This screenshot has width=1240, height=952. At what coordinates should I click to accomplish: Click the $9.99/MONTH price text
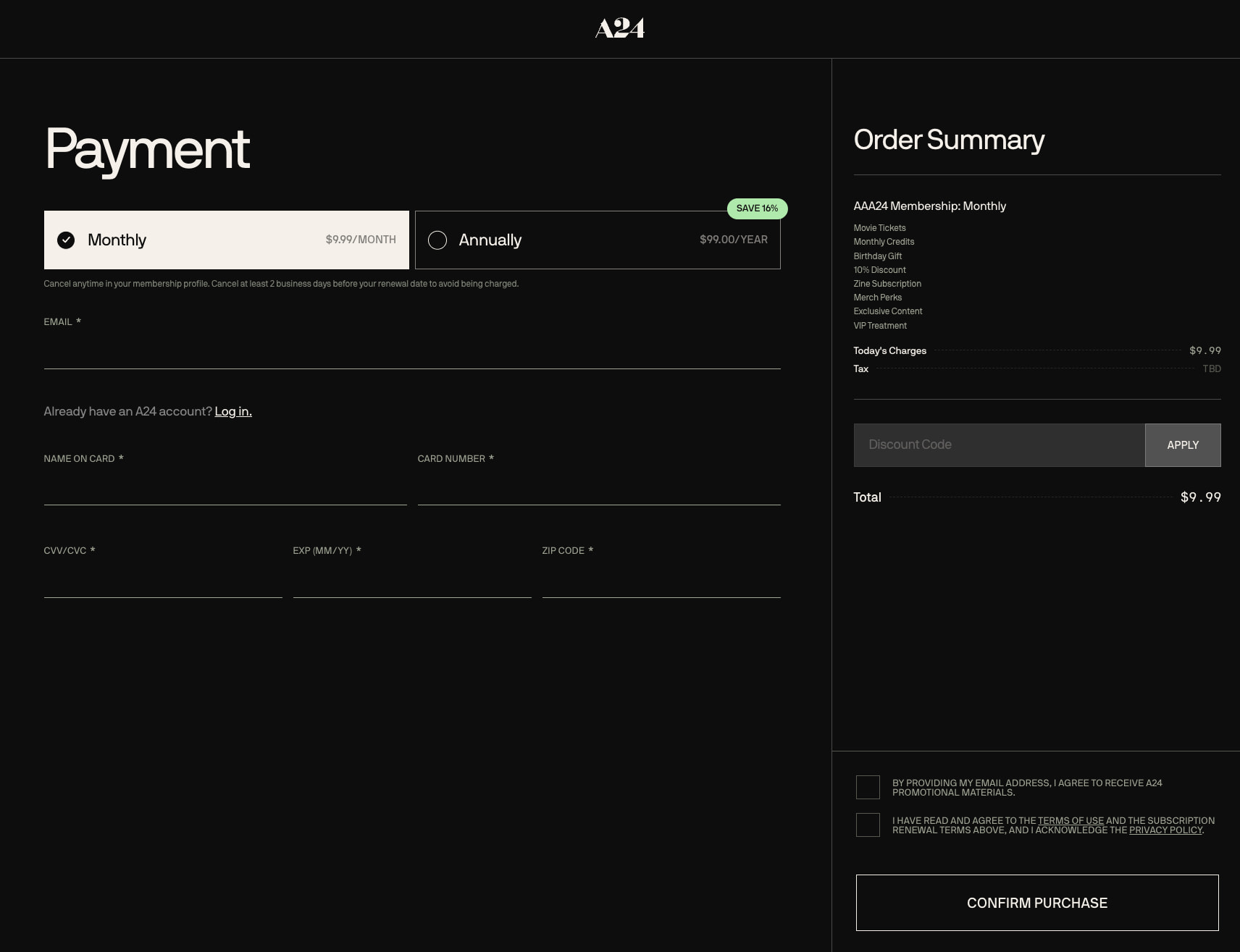(x=361, y=240)
